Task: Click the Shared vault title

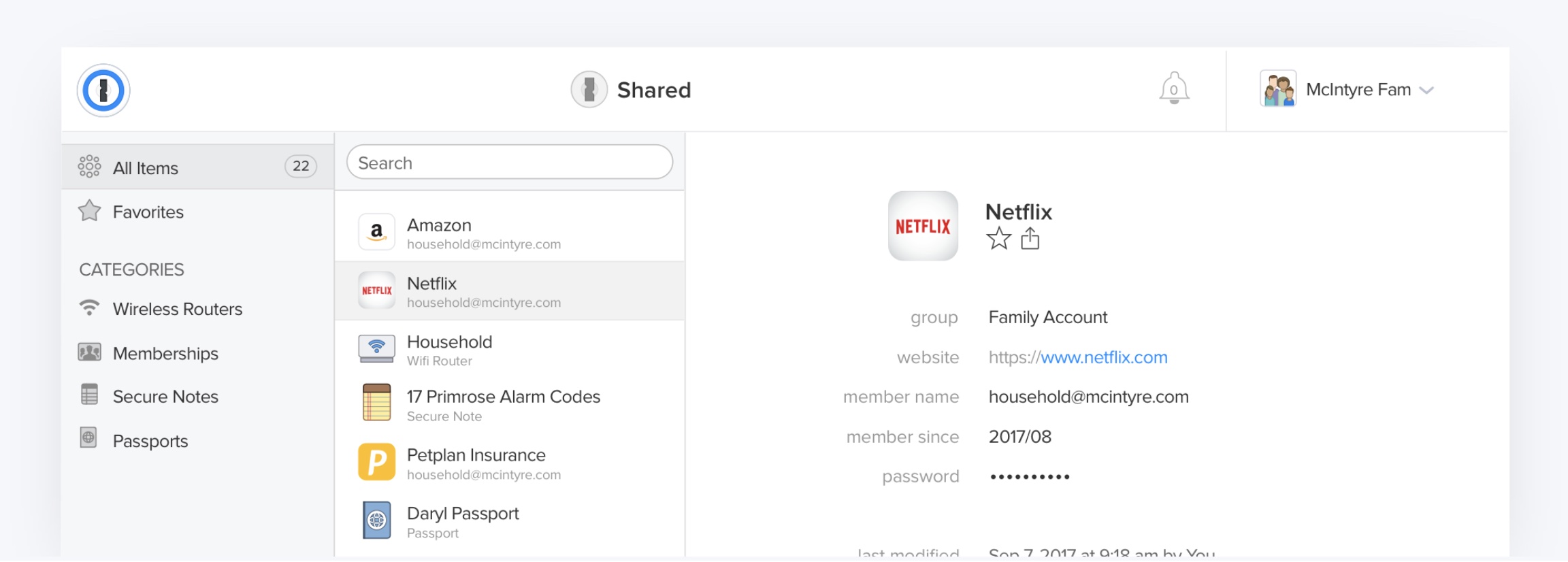Action: tap(653, 90)
